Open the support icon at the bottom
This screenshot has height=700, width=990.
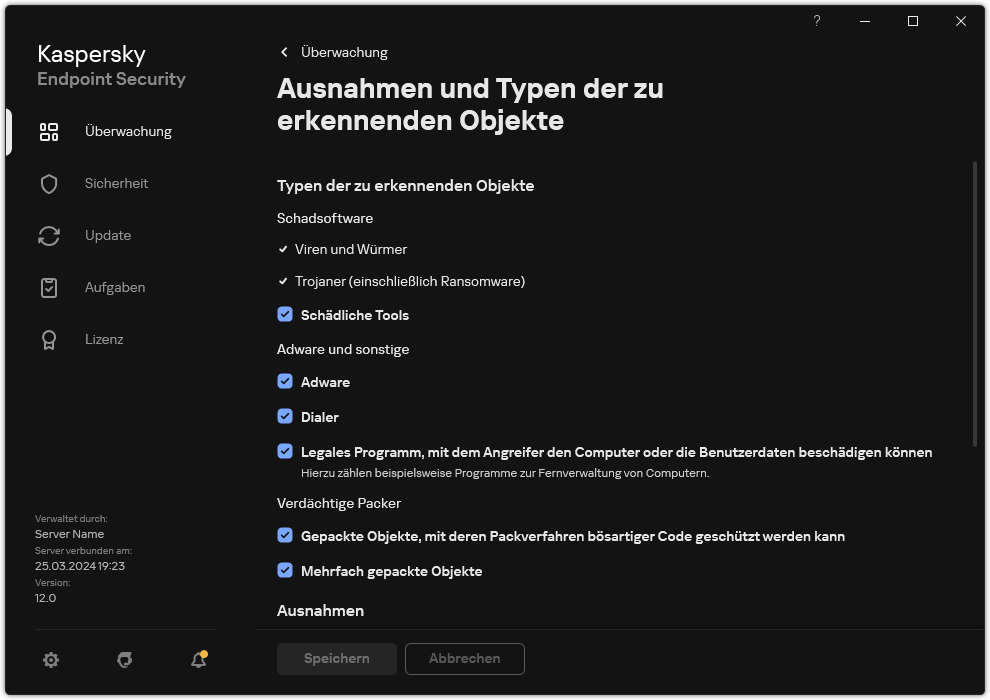coord(124,660)
